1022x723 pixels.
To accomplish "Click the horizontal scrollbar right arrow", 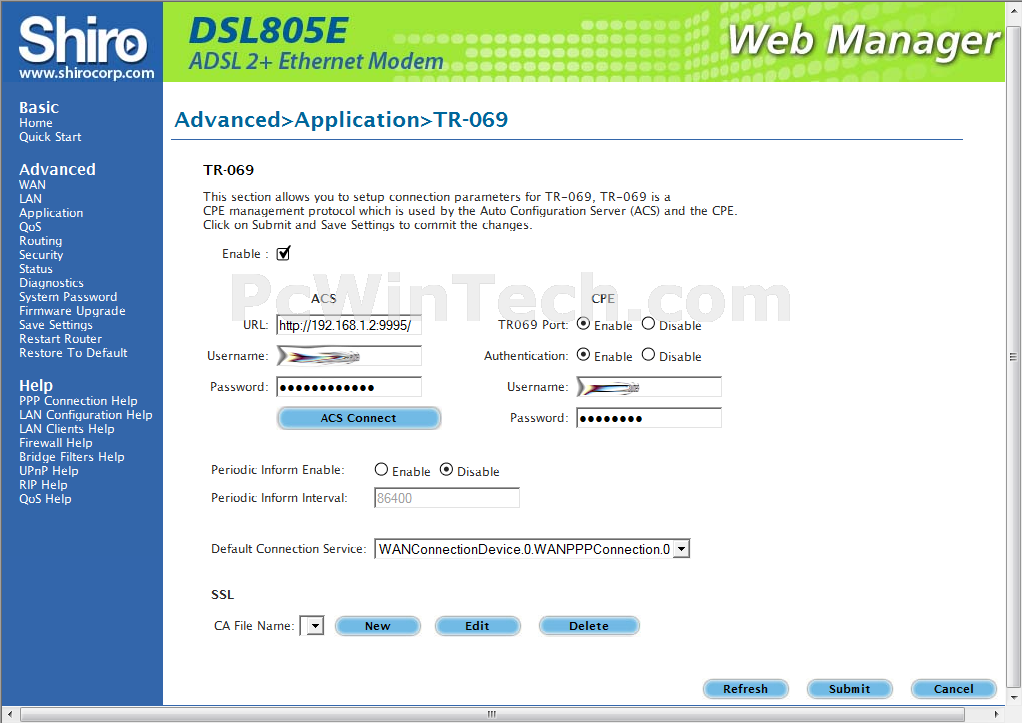I will pos(997,715).
